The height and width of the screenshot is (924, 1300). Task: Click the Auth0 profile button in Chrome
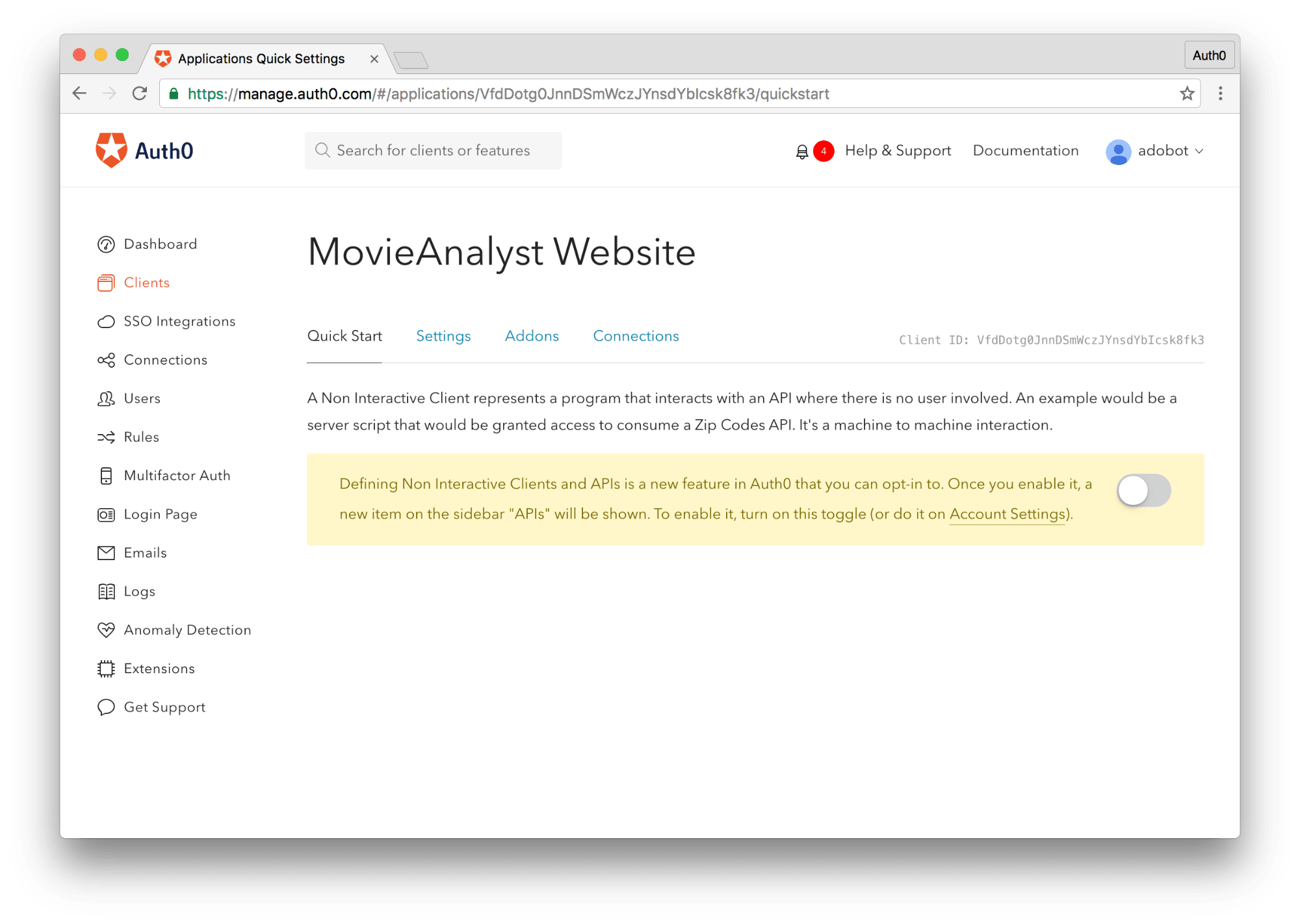click(1209, 55)
